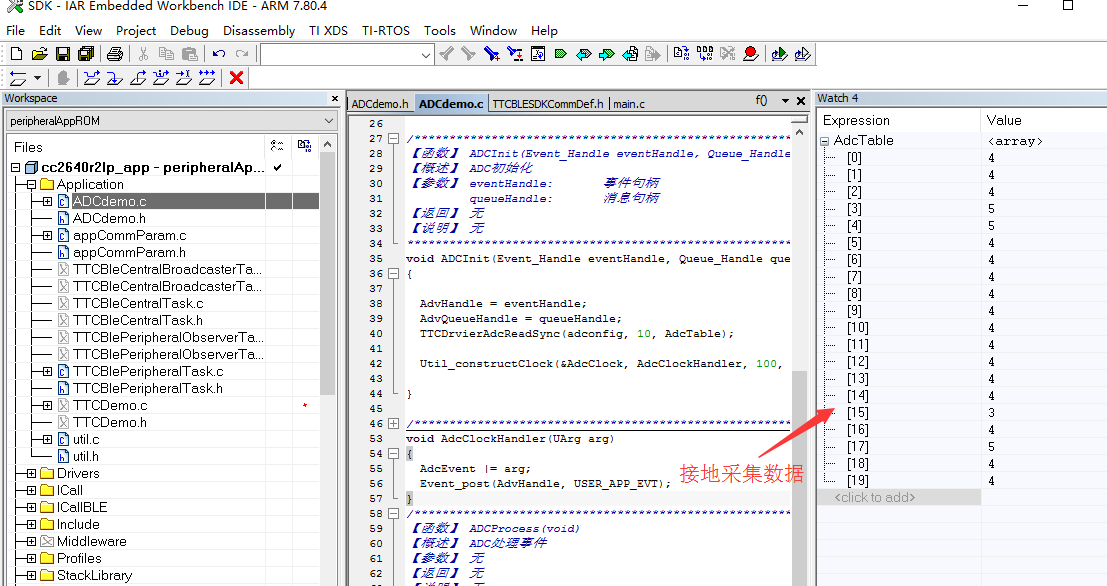
Task: Collapse the code fold at line 36
Action: (x=393, y=274)
